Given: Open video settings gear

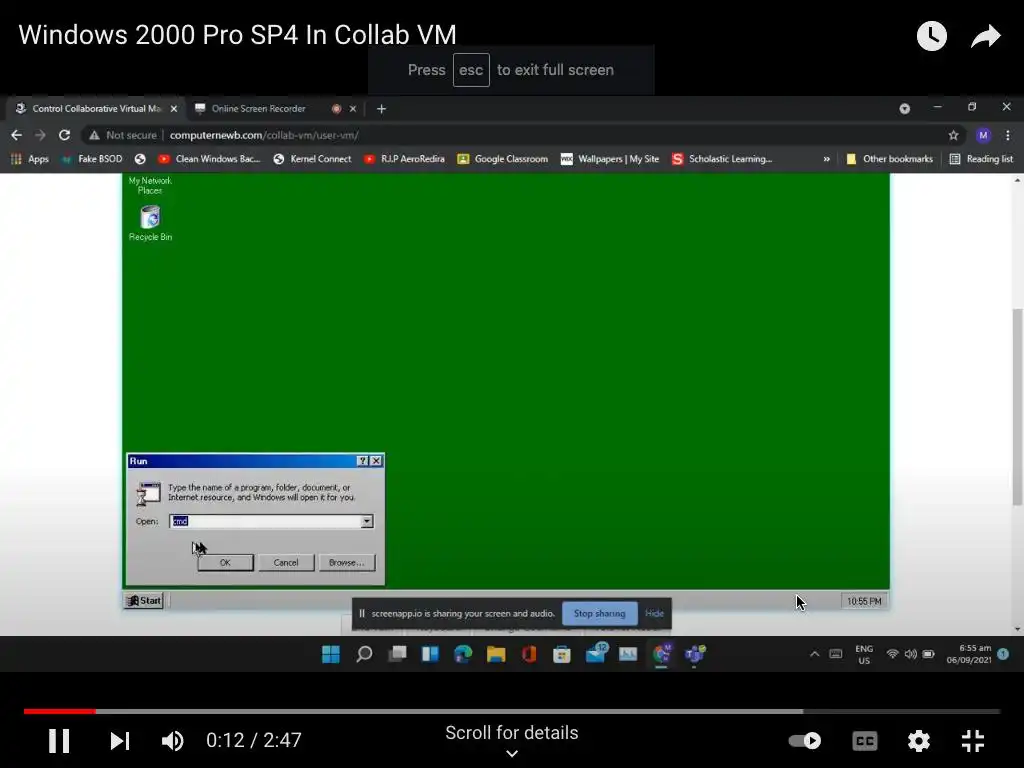Looking at the screenshot, I should [x=918, y=741].
